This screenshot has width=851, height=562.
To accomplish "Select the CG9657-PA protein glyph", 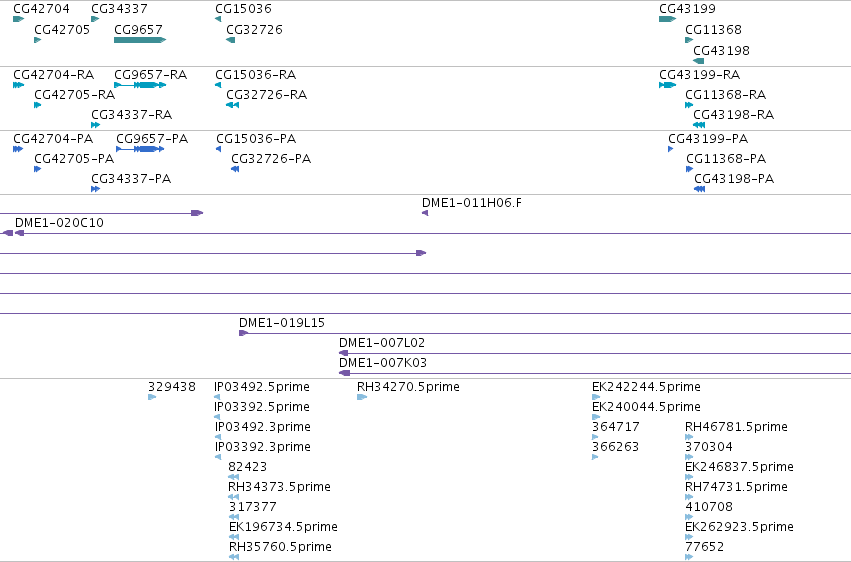I will (140, 149).
